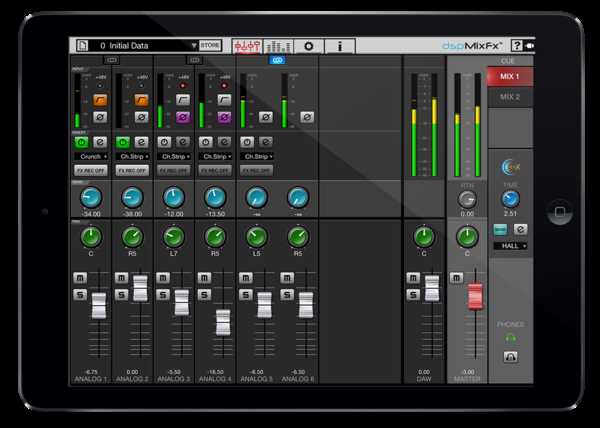Viewport: 600px width, 428px height.
Task: Click the Rev-X reverb logo icon
Action: (510, 167)
